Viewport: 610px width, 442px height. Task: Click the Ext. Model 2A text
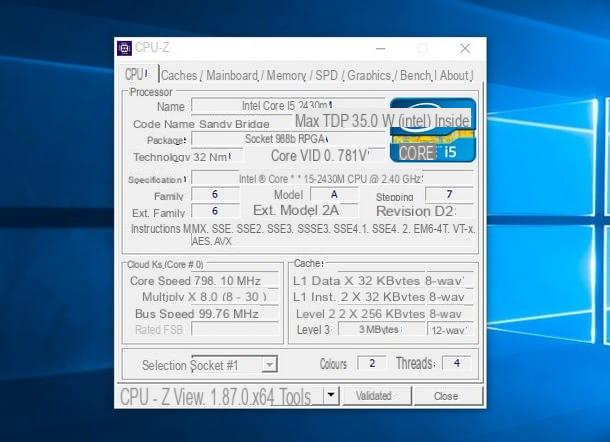click(x=296, y=210)
